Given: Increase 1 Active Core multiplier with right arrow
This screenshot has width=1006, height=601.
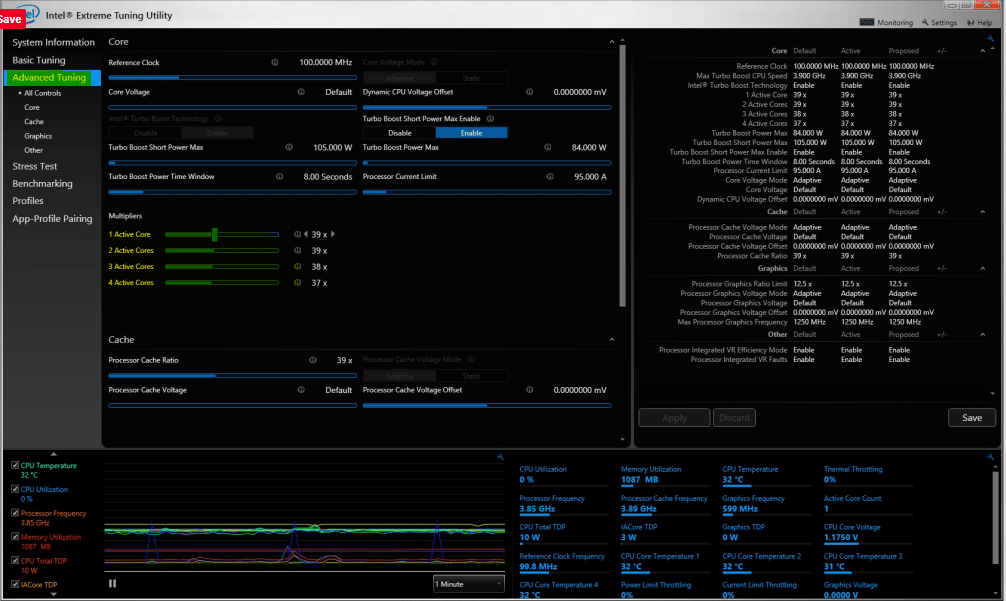Looking at the screenshot, I should click(333, 234).
